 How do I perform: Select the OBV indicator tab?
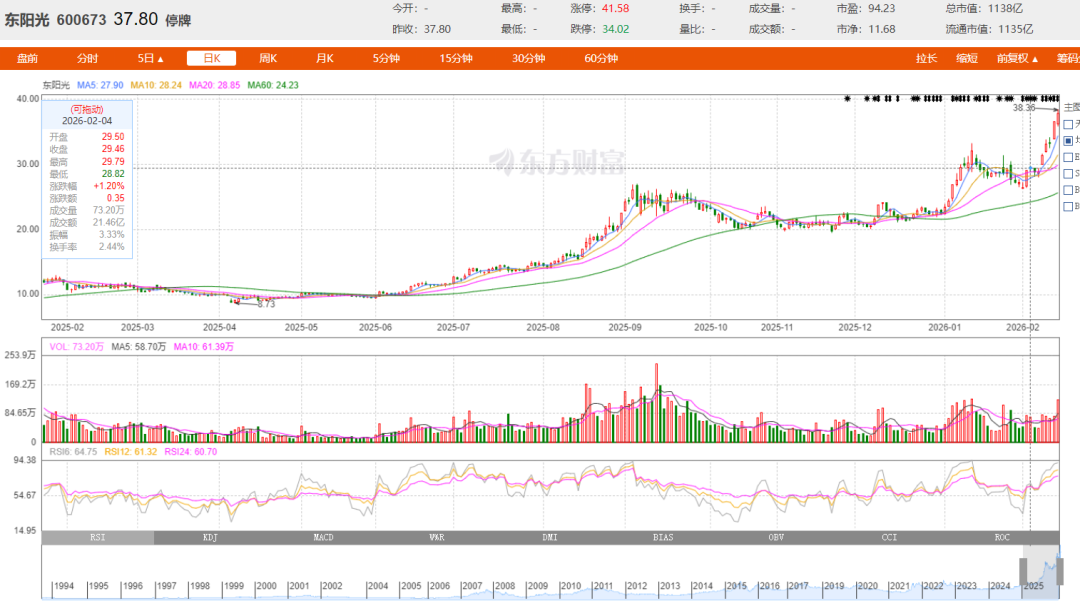[776, 537]
